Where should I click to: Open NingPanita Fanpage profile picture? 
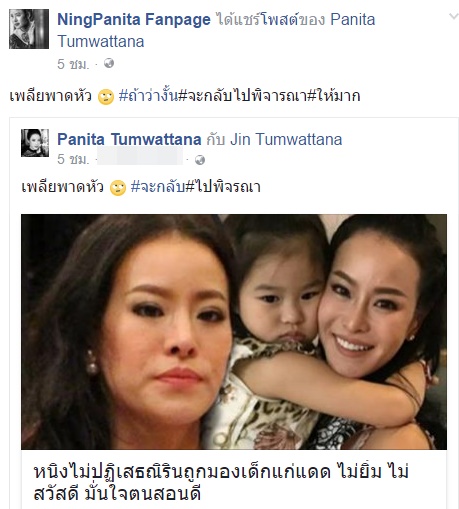29,29
